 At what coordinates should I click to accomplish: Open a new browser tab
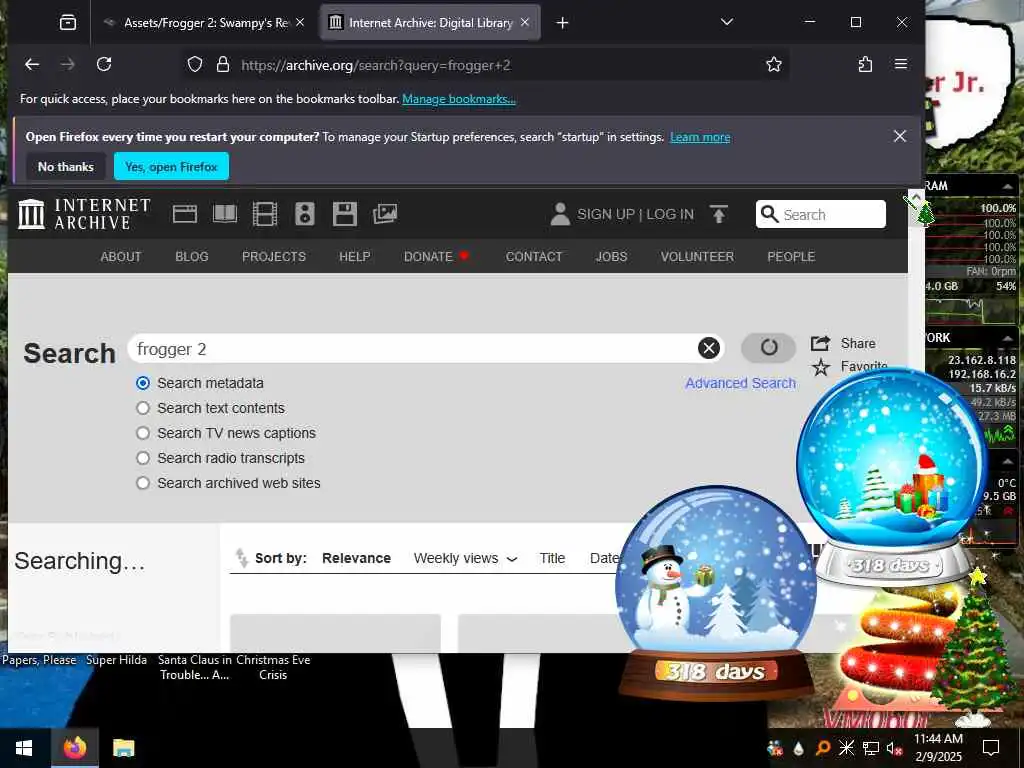click(x=562, y=23)
